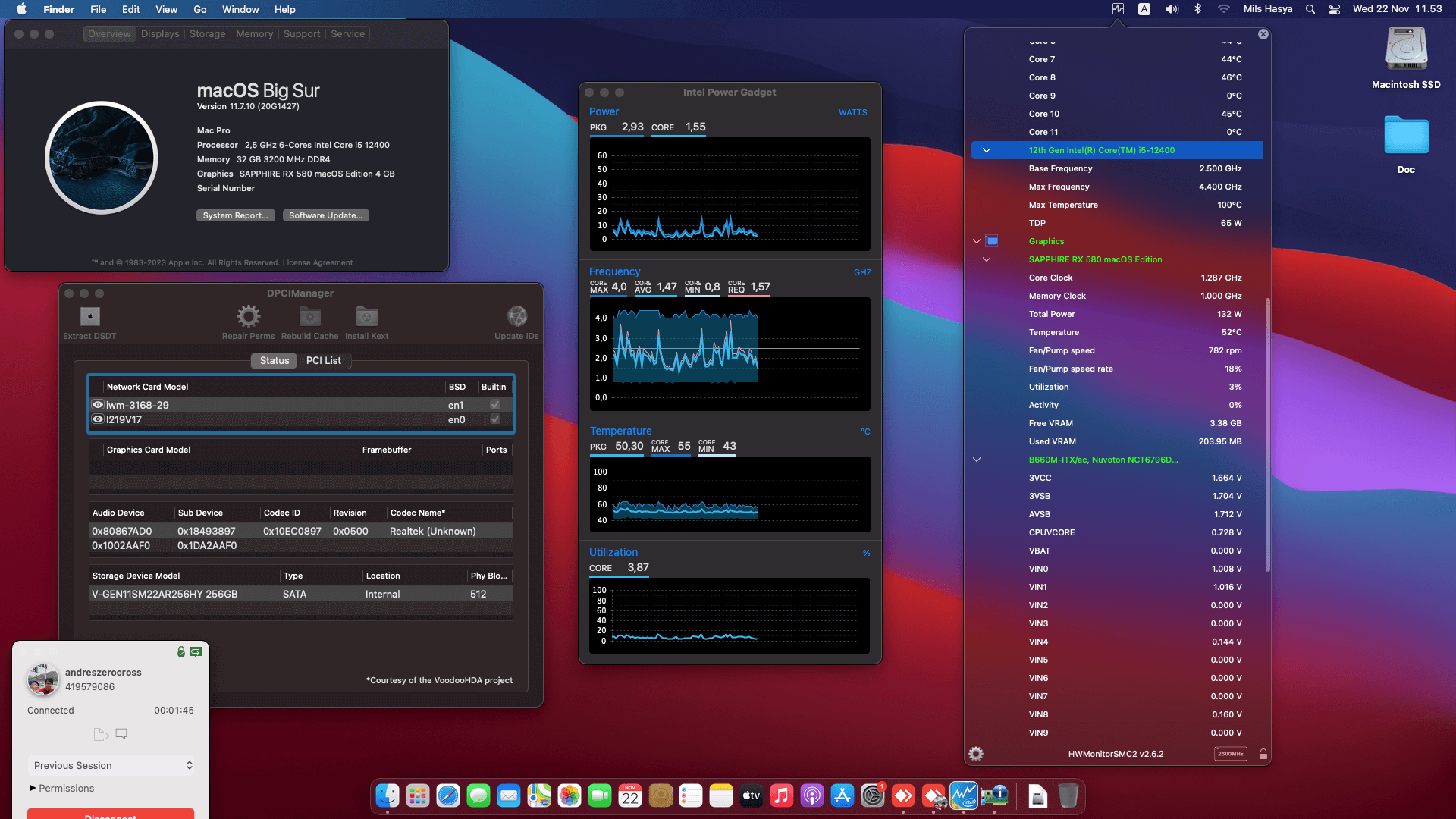Screen dimensions: 1456x819
Task: Switch to the Displays tab
Action: 160,34
